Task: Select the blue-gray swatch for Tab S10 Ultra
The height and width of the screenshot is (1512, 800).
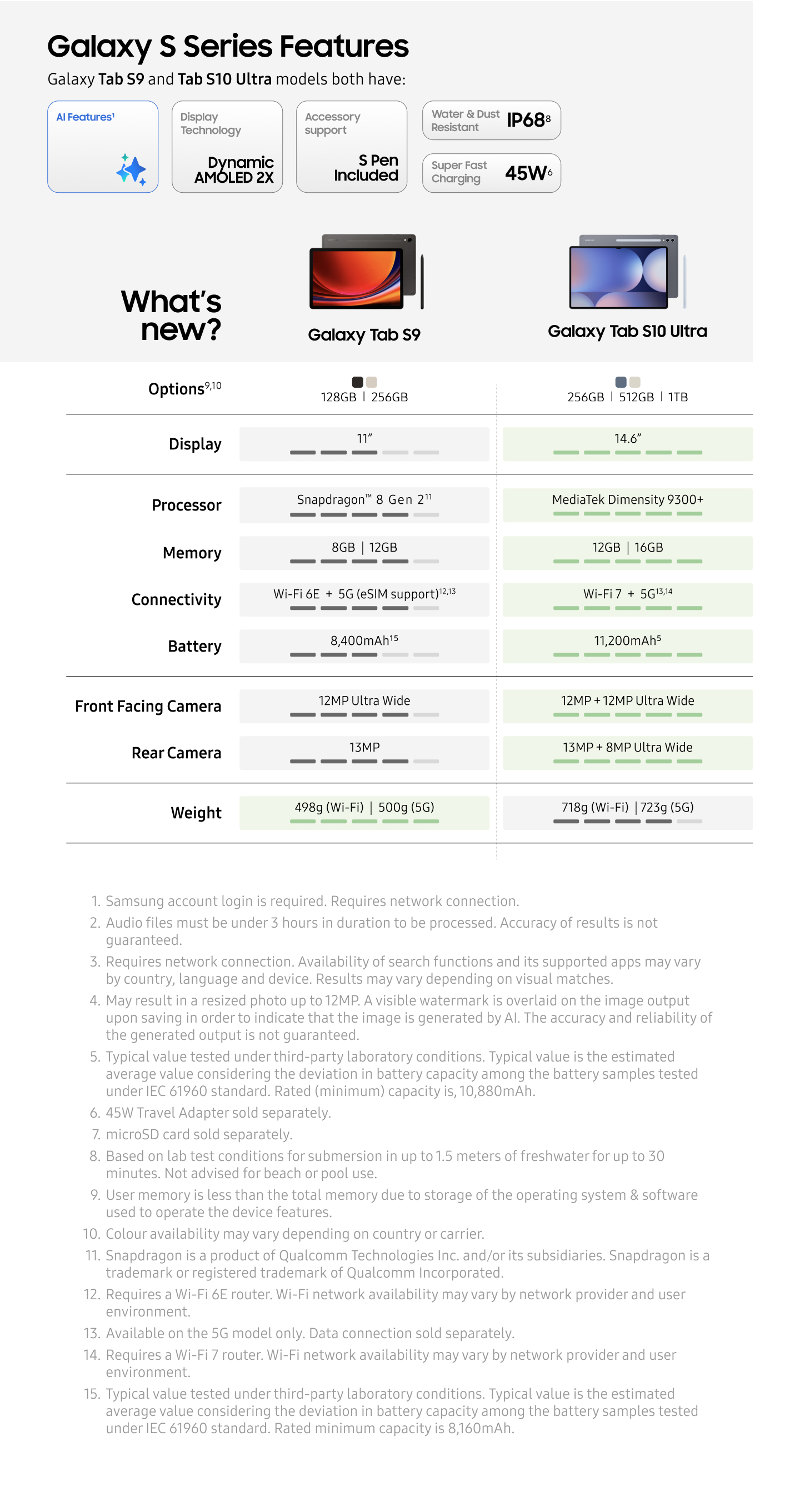Action: pyautogui.click(x=620, y=382)
